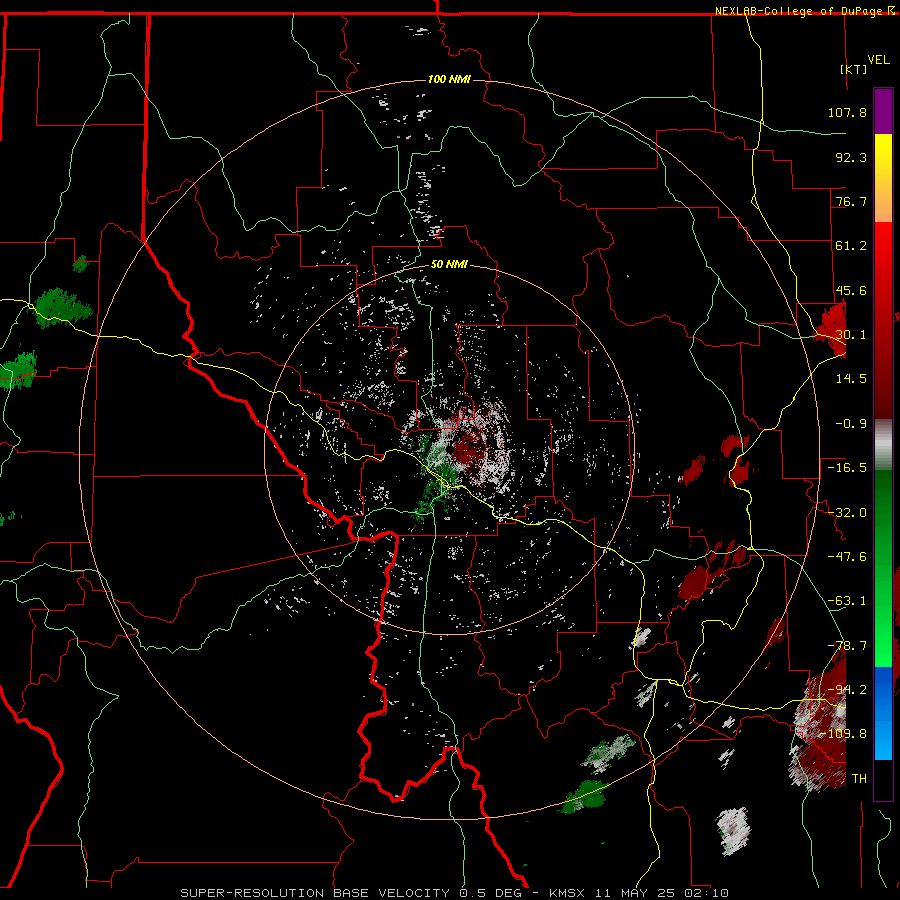Click the -78.7 velocity scale value
Image resolution: width=900 pixels, height=900 pixels.
pyautogui.click(x=847, y=646)
